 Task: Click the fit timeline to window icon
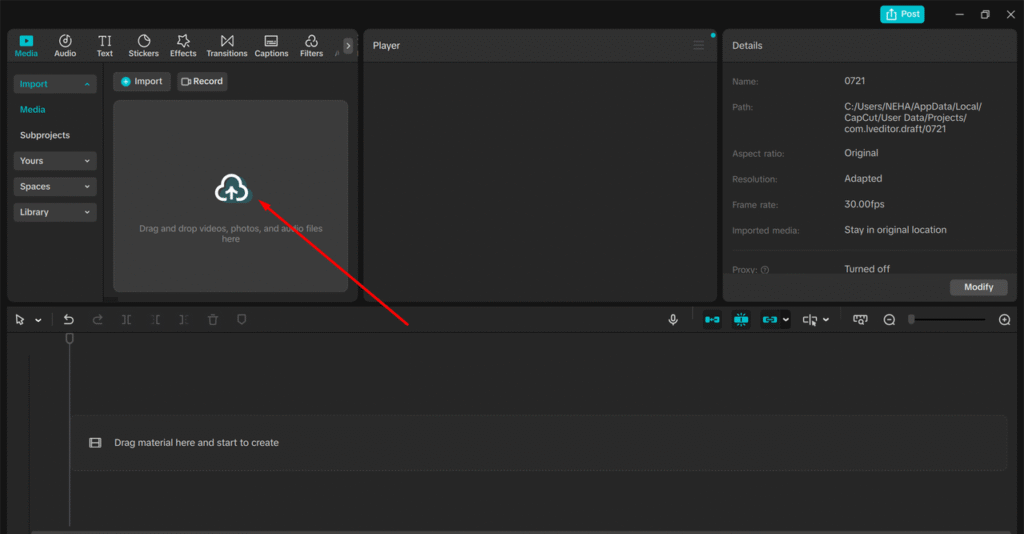pos(860,320)
